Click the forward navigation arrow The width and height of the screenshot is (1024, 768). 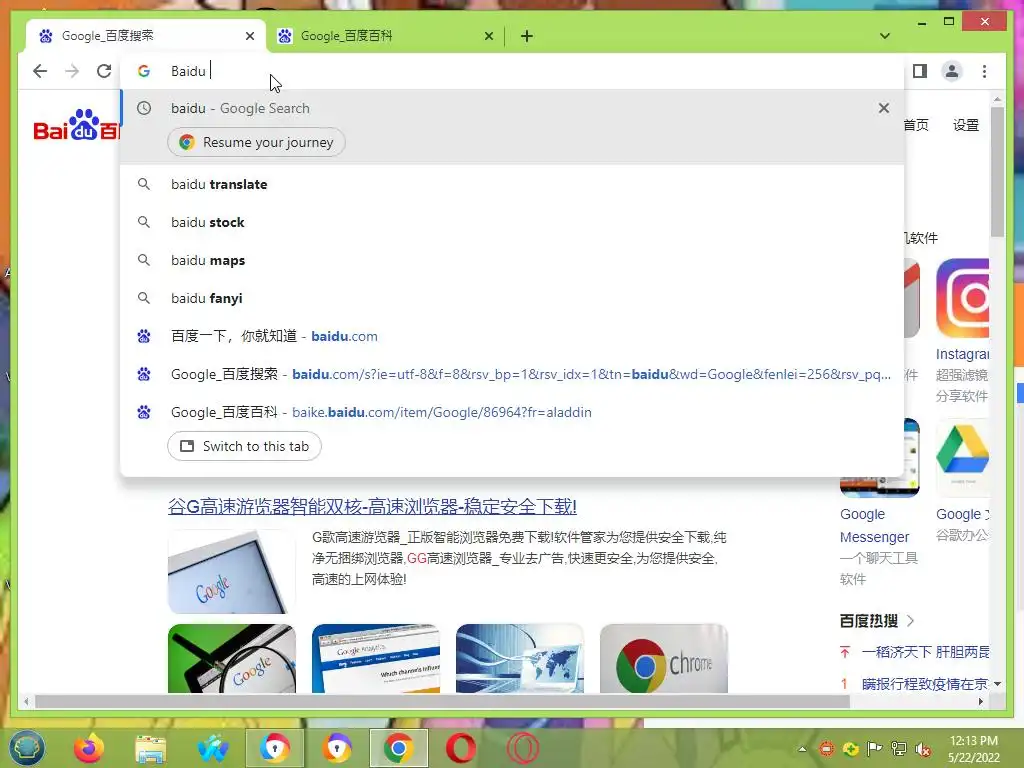[72, 71]
